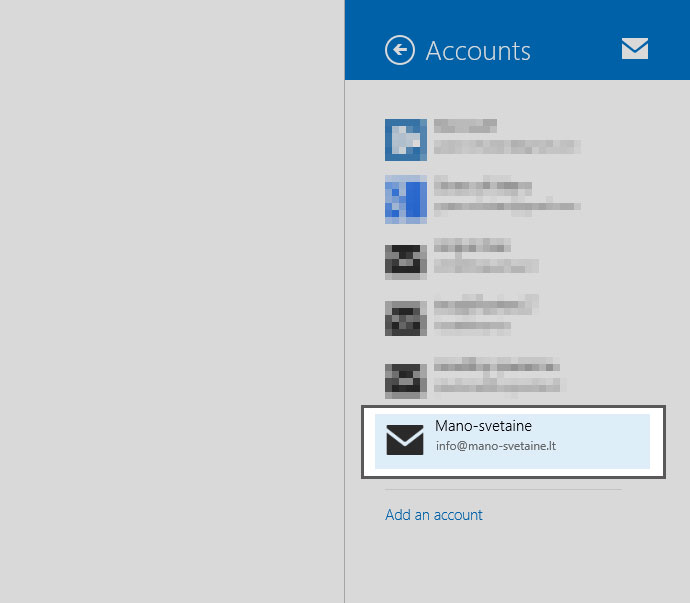
Task: Open the second blurred account's name
Action: point(482,187)
